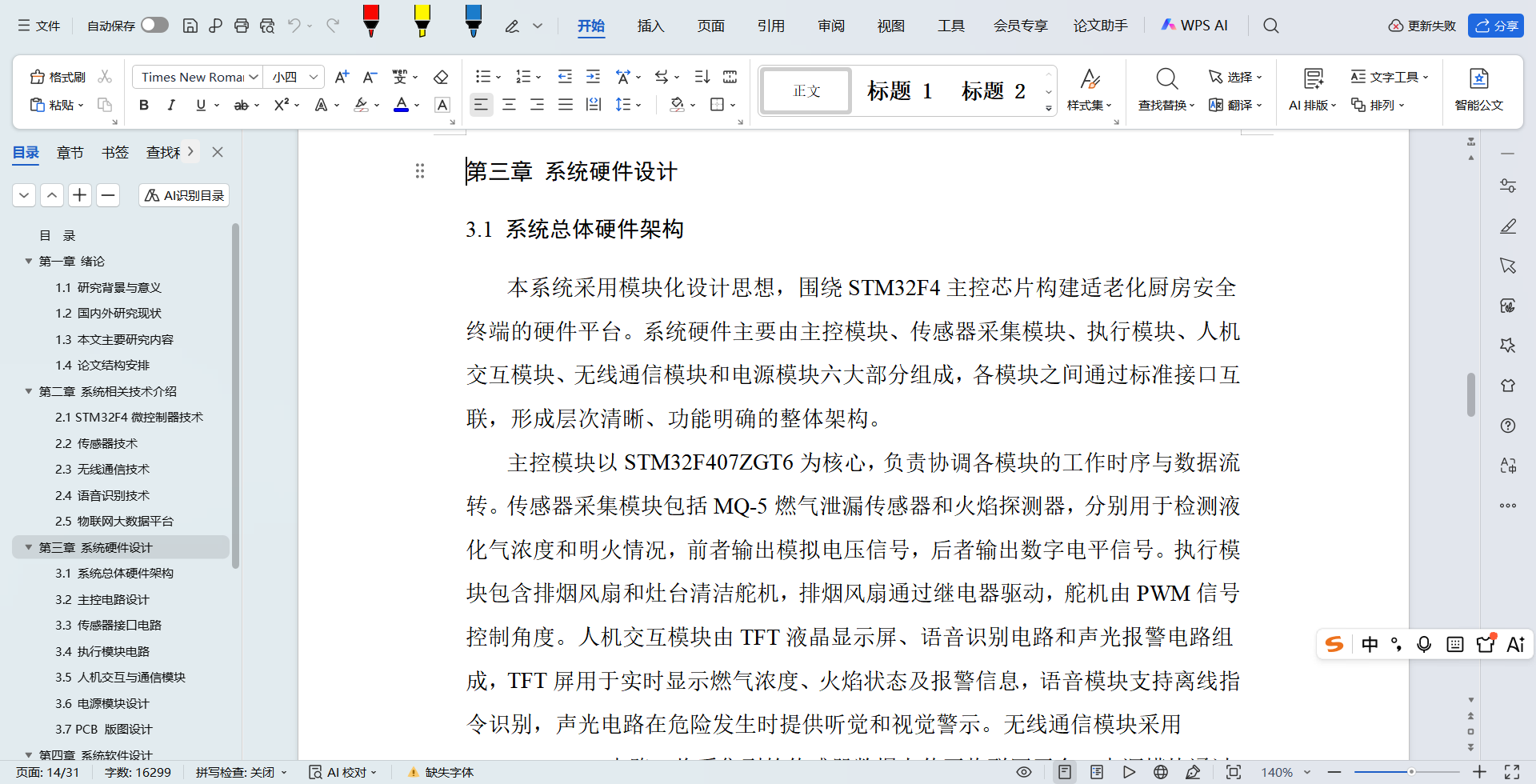Screen dimensions: 1536x784
Task: Open the Insert (插入) ribbon tab
Action: pos(650,26)
